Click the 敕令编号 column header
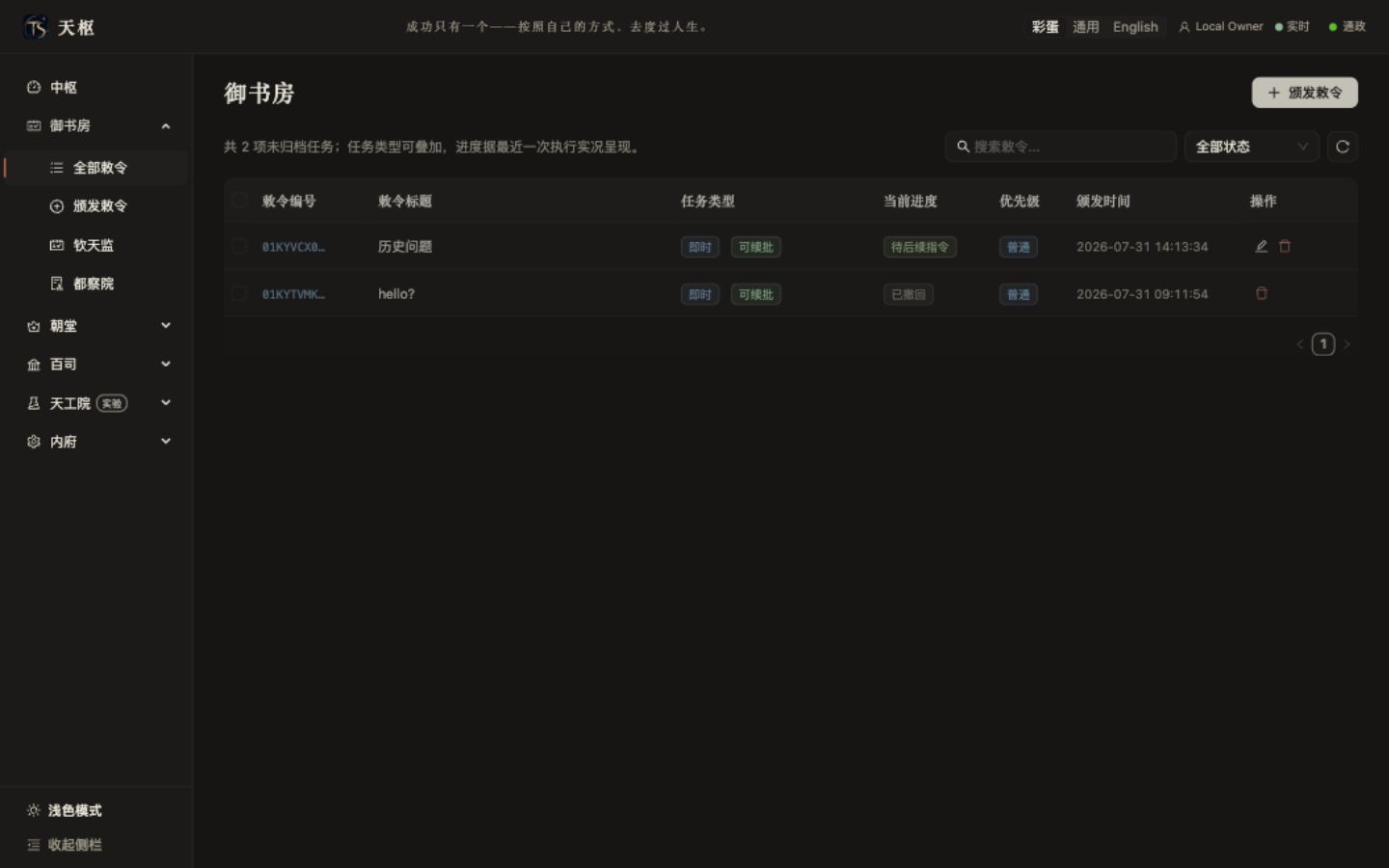The width and height of the screenshot is (1389, 868). (x=289, y=201)
